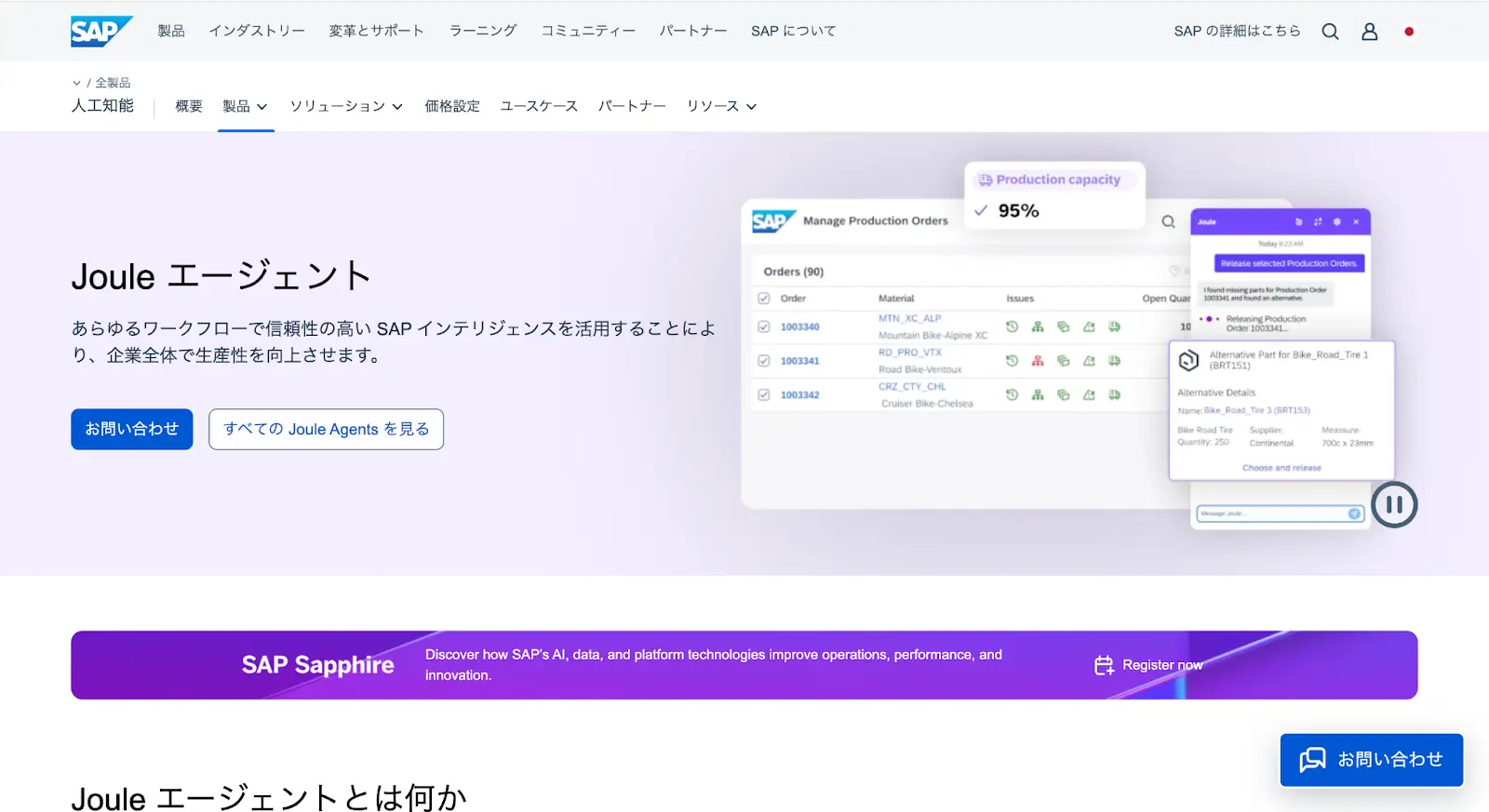Click the 全製品 breadcrumb link
The height and width of the screenshot is (812, 1489).
(113, 83)
